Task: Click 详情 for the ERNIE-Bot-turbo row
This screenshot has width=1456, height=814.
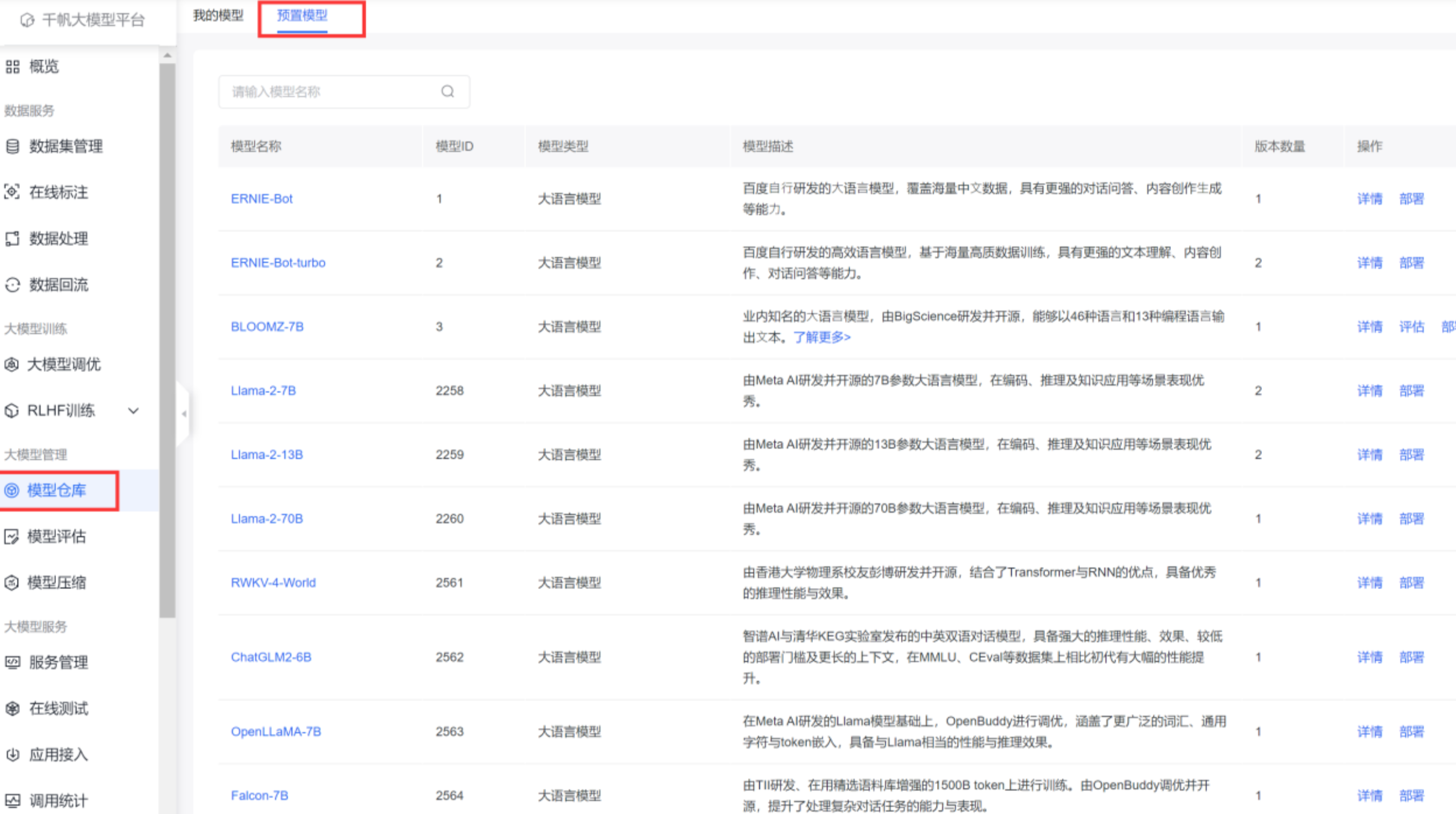Action: [1369, 262]
